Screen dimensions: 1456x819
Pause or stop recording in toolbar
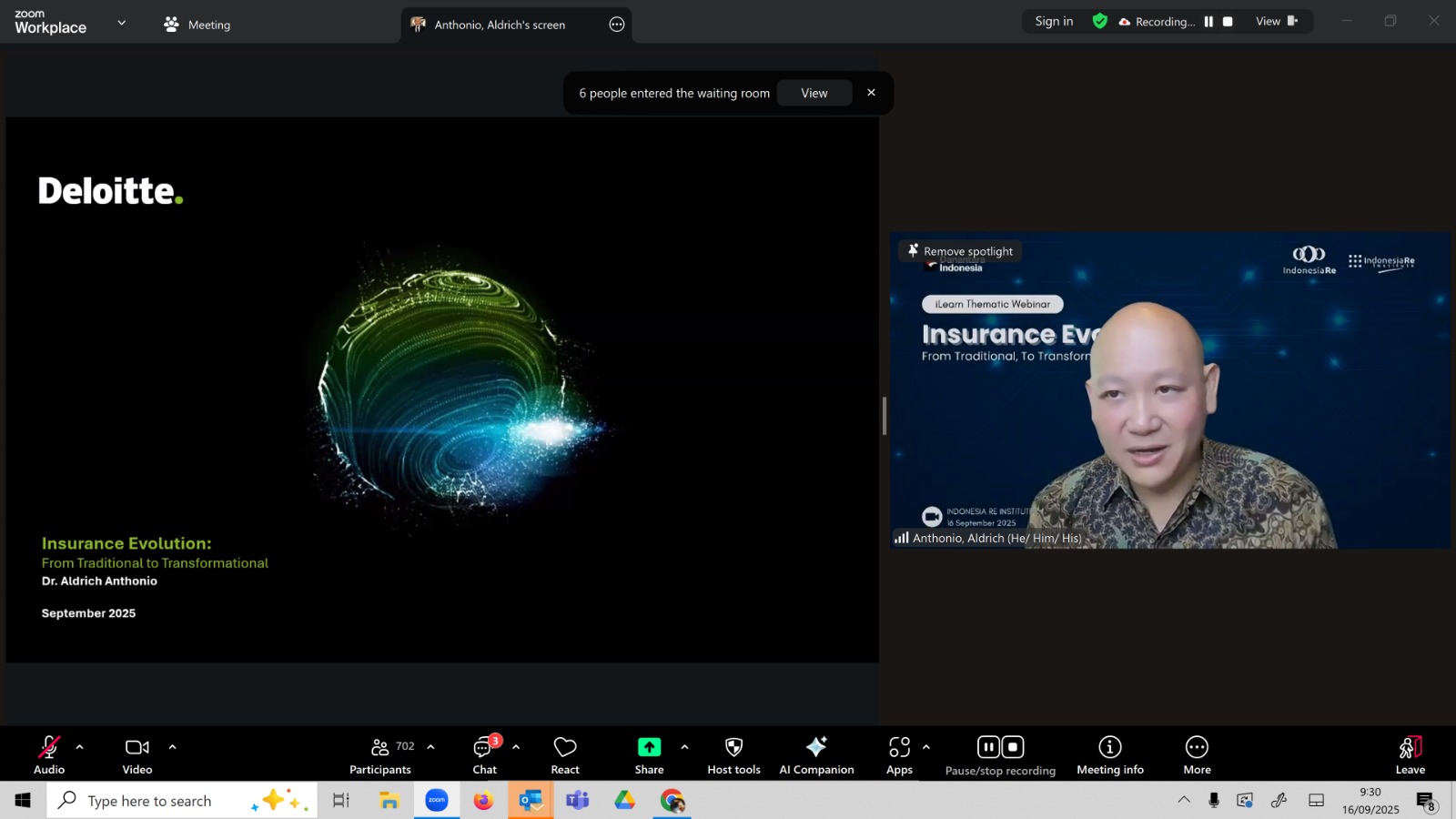(x=1000, y=754)
